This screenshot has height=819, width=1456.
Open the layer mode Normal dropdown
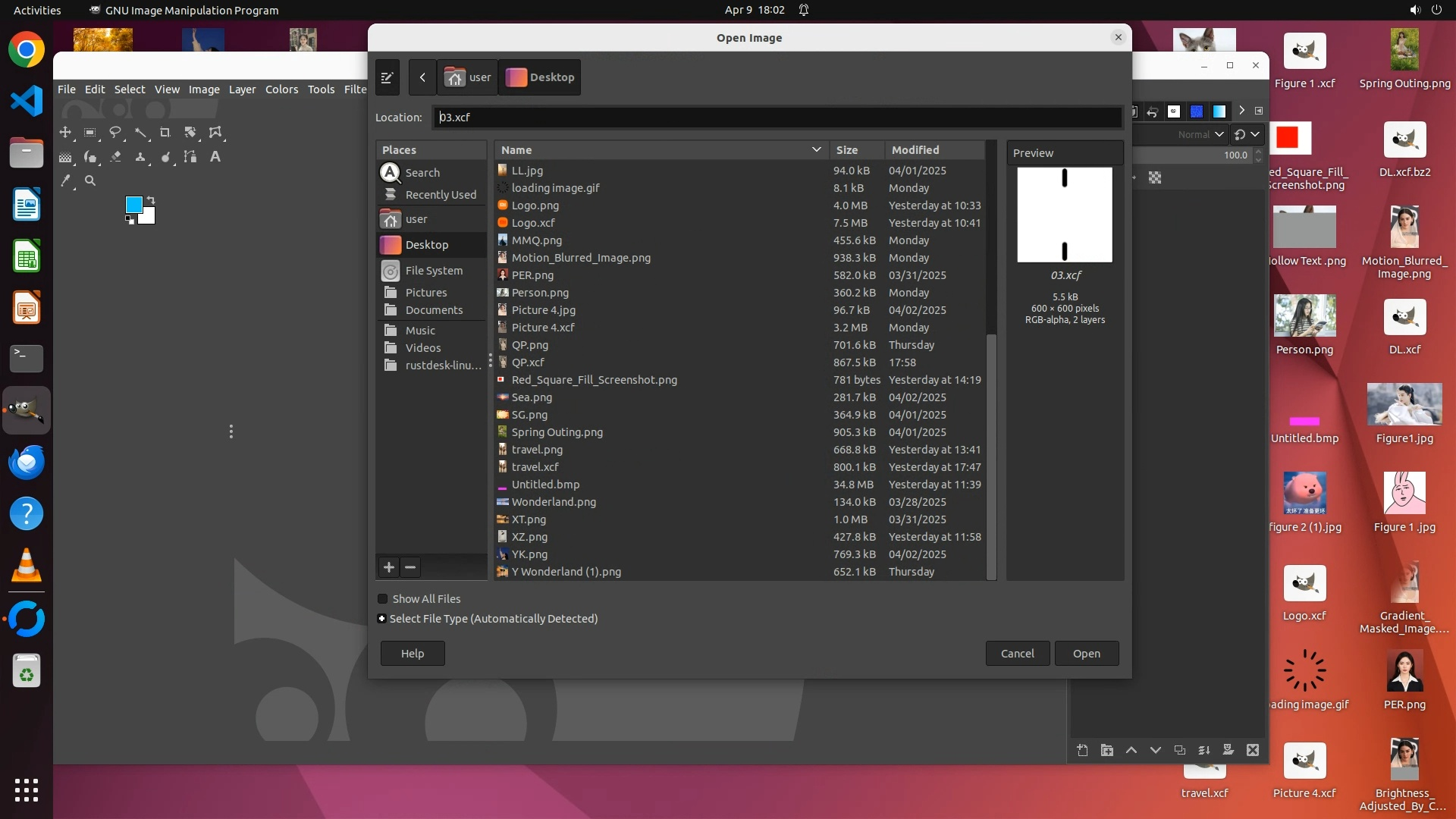tap(1200, 134)
